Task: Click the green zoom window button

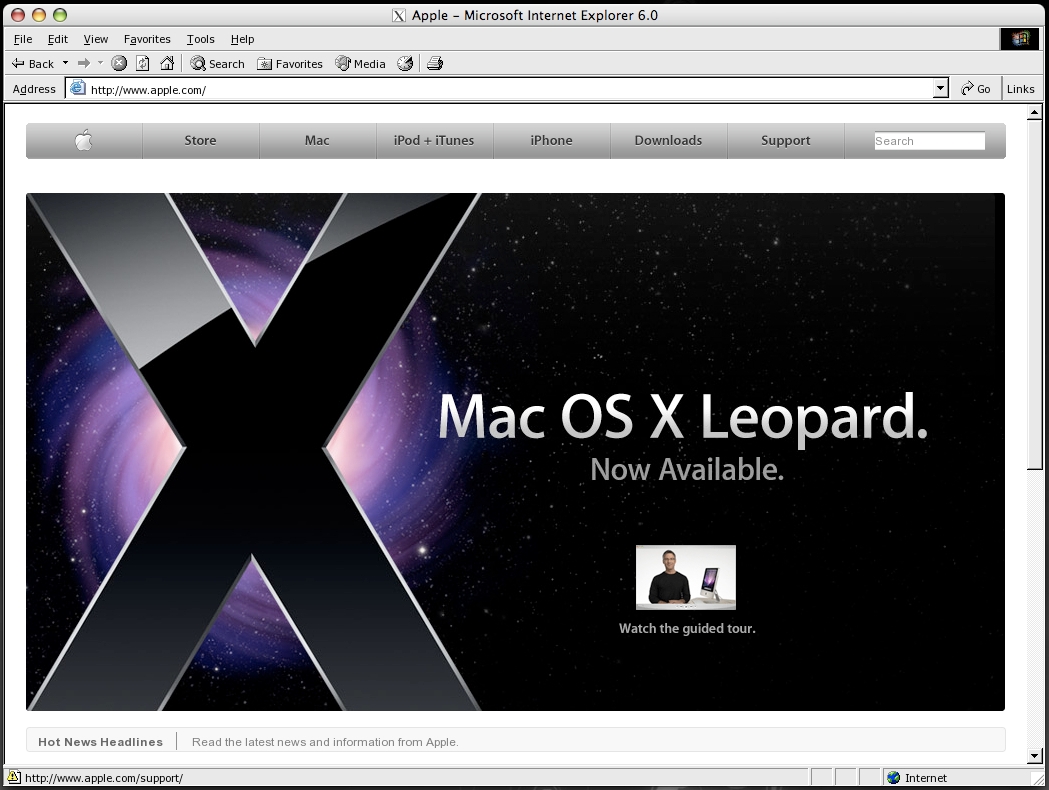Action: (60, 15)
